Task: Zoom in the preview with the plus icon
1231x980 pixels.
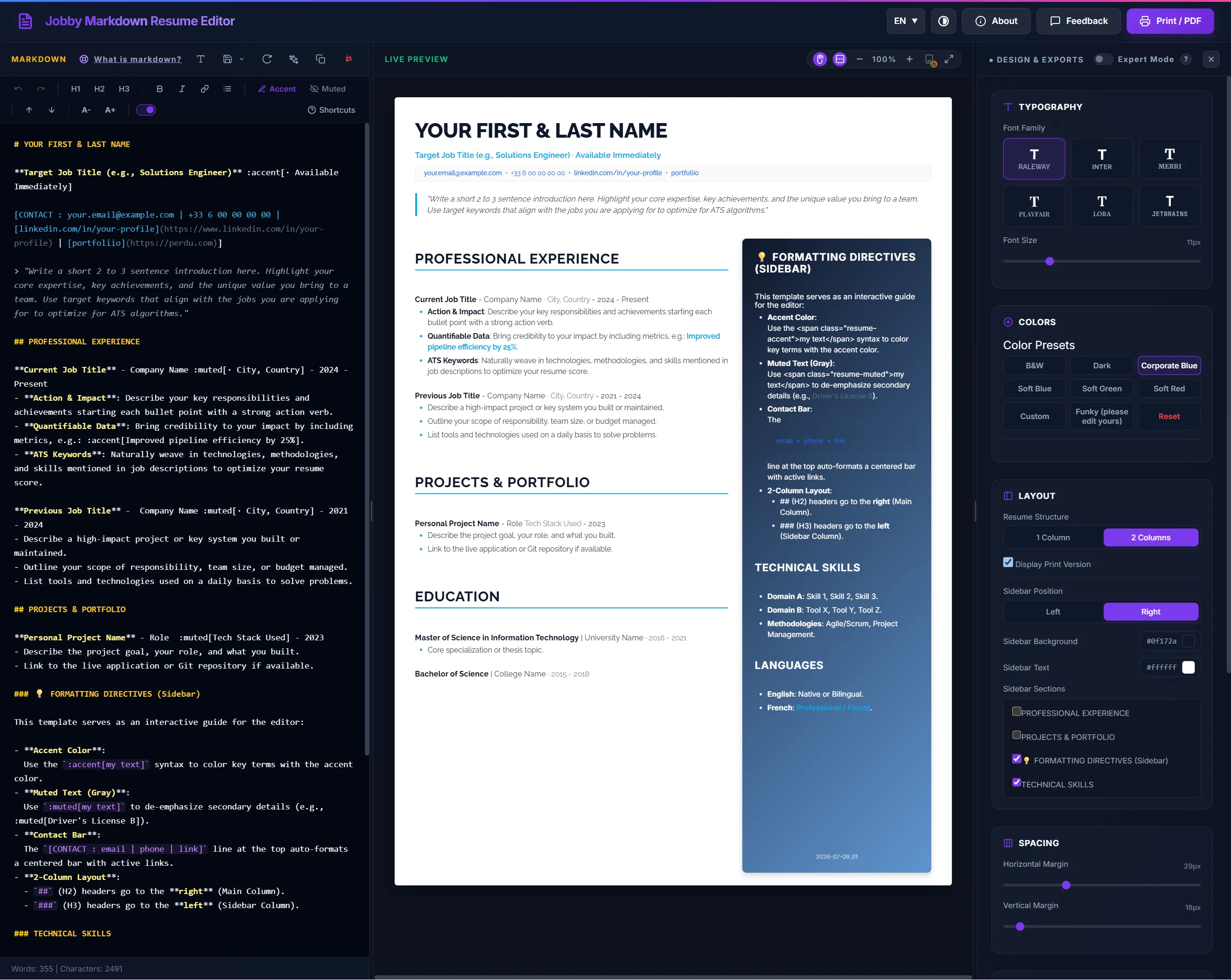Action: point(910,59)
